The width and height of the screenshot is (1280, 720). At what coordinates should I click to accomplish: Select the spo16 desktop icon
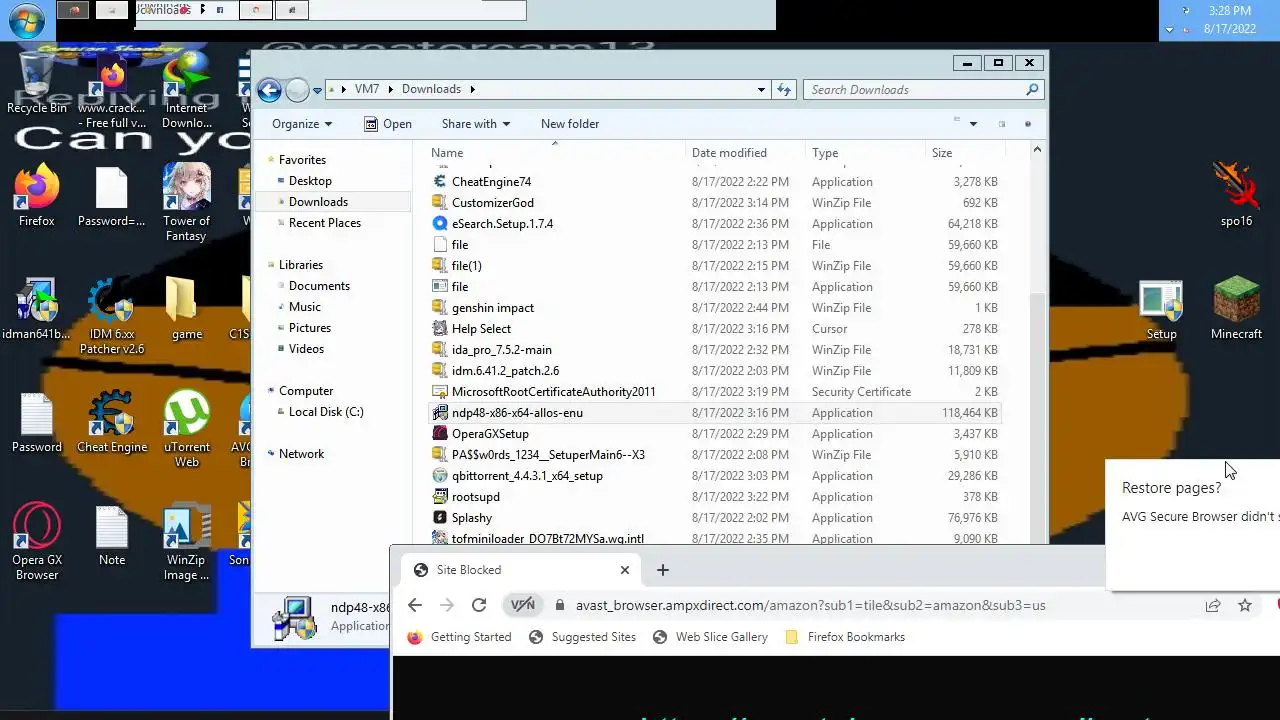[1236, 195]
